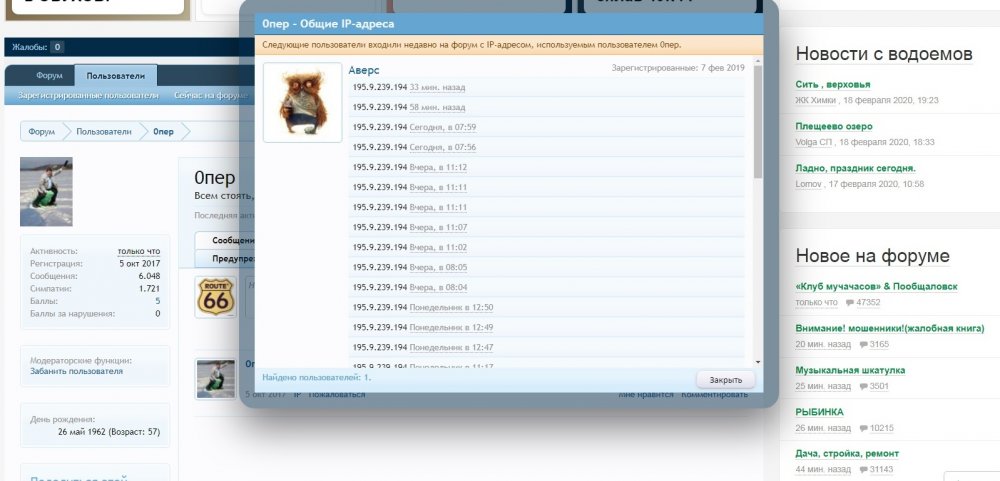The image size is (1000, 481).
Task: Click the Форум breadcrumb item
Action: tap(42, 132)
